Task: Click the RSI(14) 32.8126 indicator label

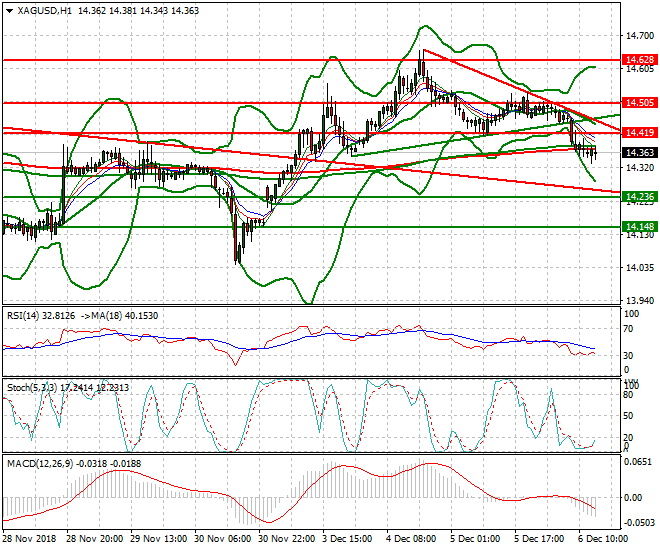Action: [x=41, y=316]
